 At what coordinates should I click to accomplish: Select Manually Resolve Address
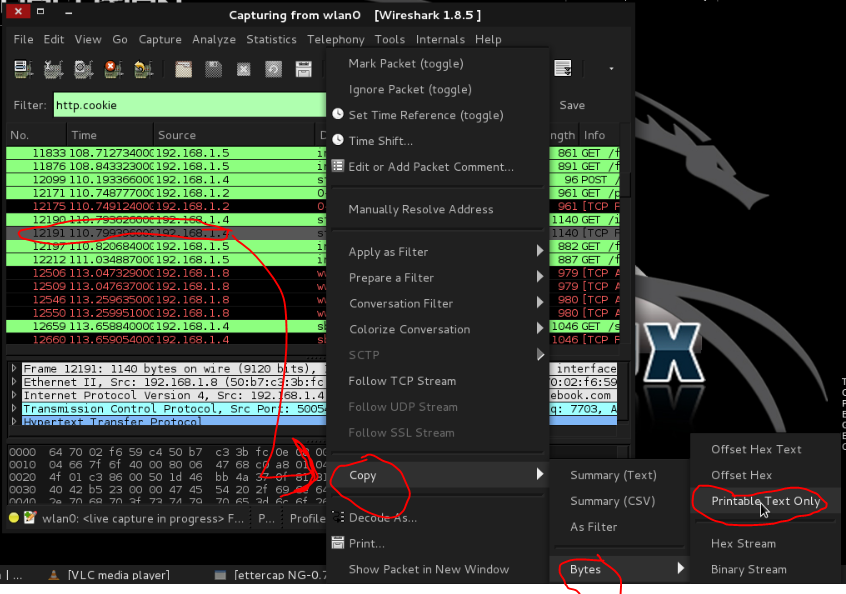pos(421,209)
